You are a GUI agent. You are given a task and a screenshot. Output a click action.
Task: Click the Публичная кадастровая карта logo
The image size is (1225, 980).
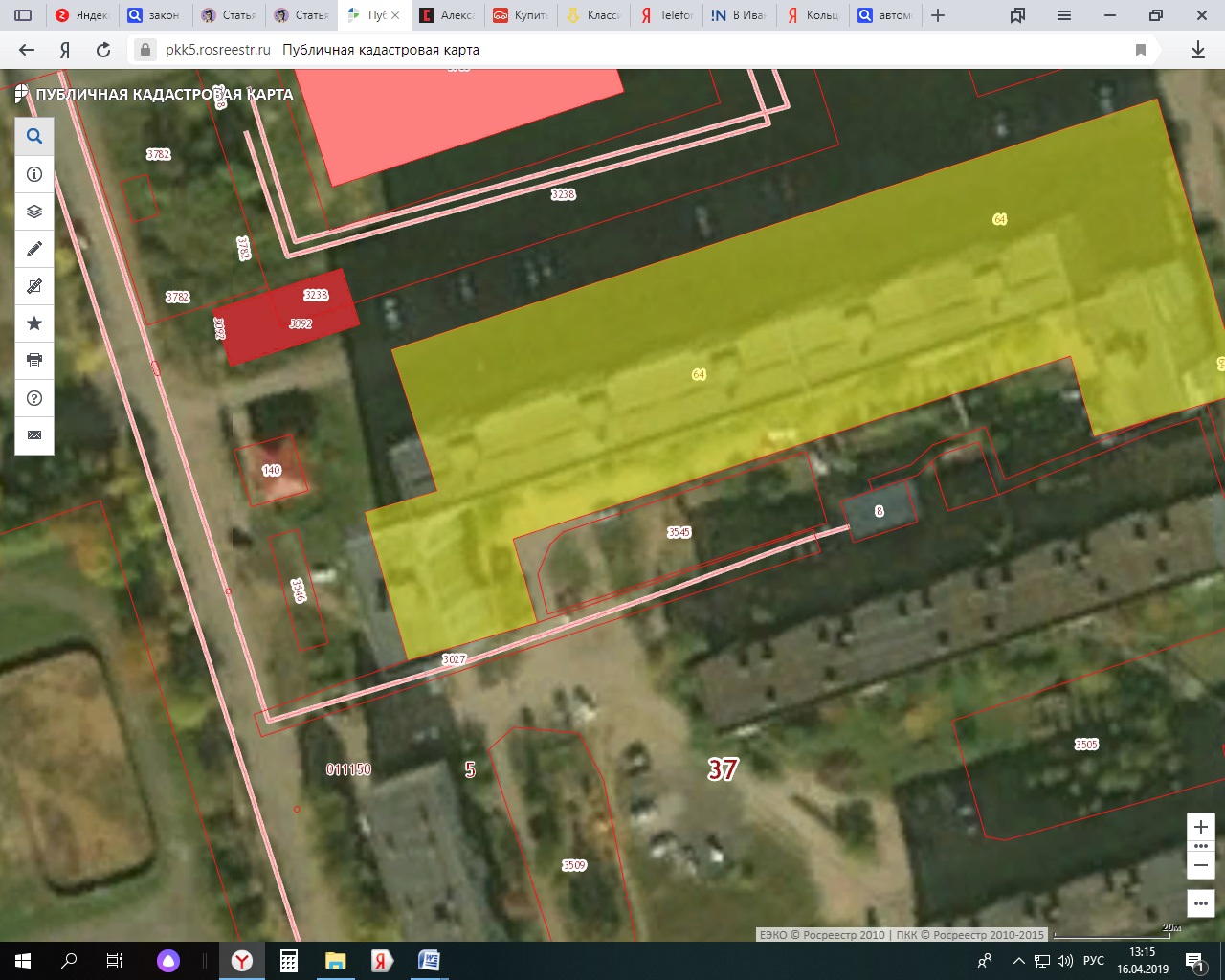click(x=154, y=94)
